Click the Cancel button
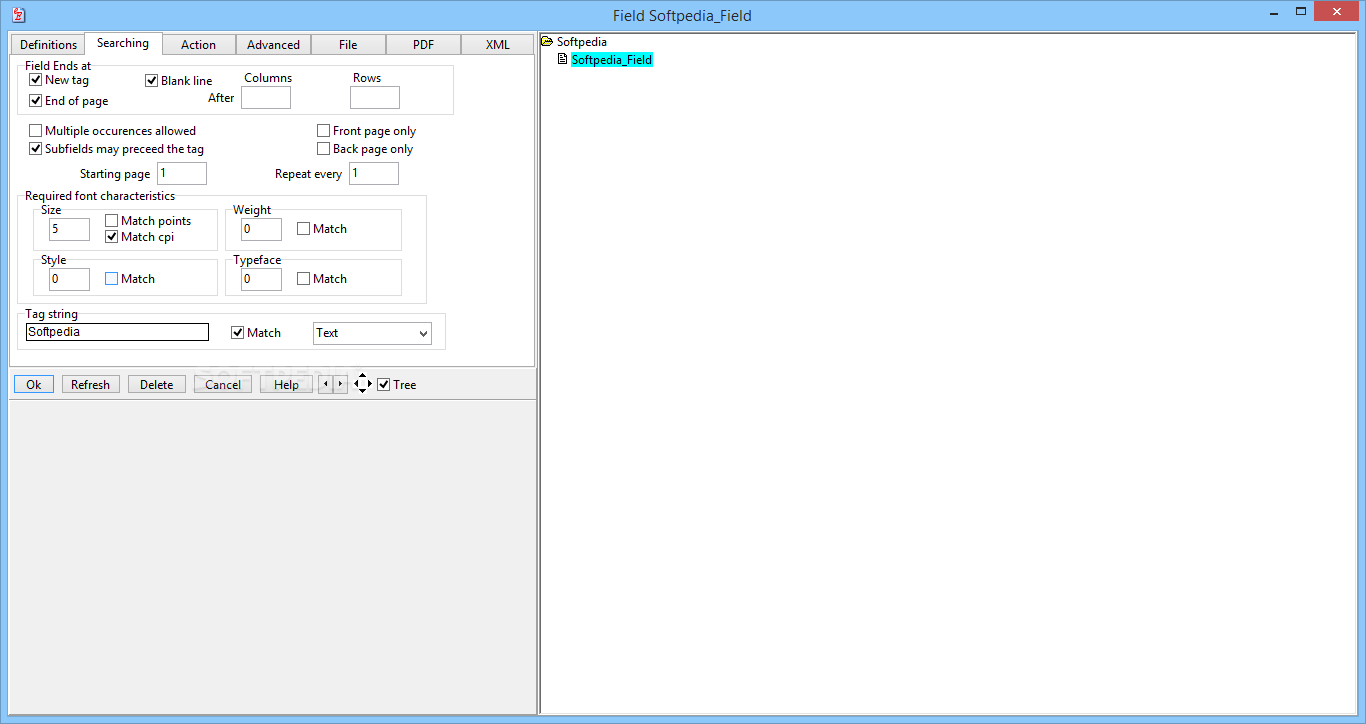 223,384
